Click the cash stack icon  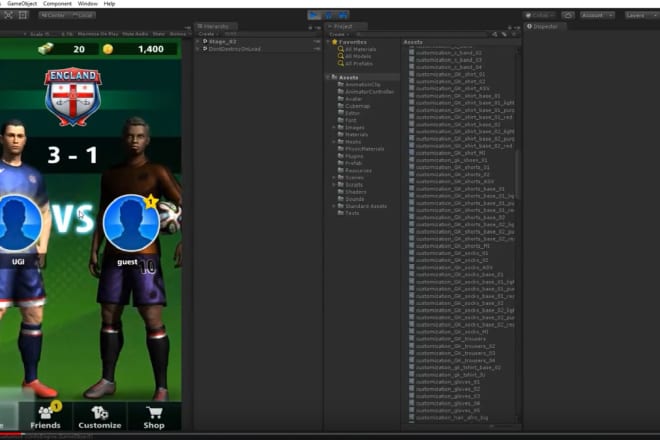pyautogui.click(x=46, y=49)
